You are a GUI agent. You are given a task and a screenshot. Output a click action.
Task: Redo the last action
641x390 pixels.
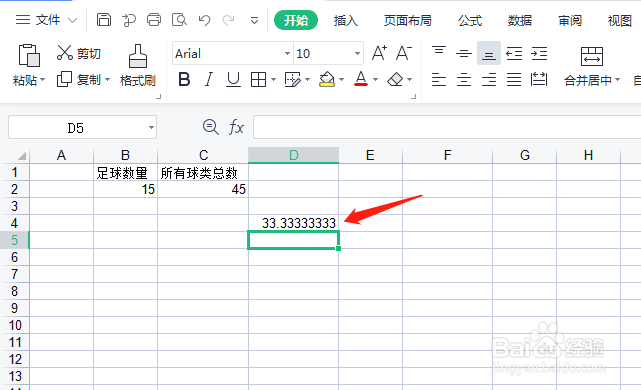[x=229, y=20]
